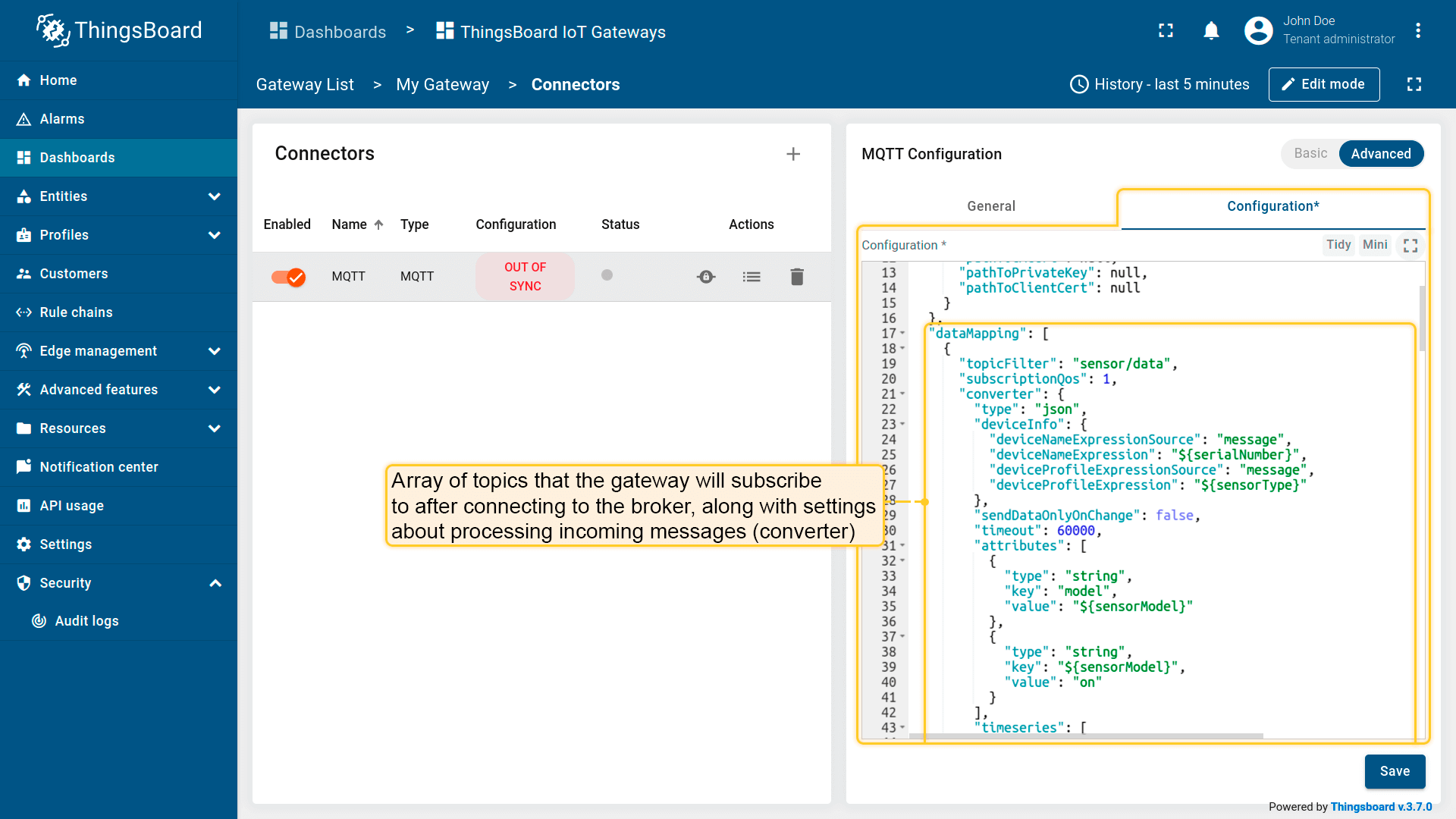1456x819 pixels.
Task: Expand the Entities menu chevron
Action: point(215,196)
